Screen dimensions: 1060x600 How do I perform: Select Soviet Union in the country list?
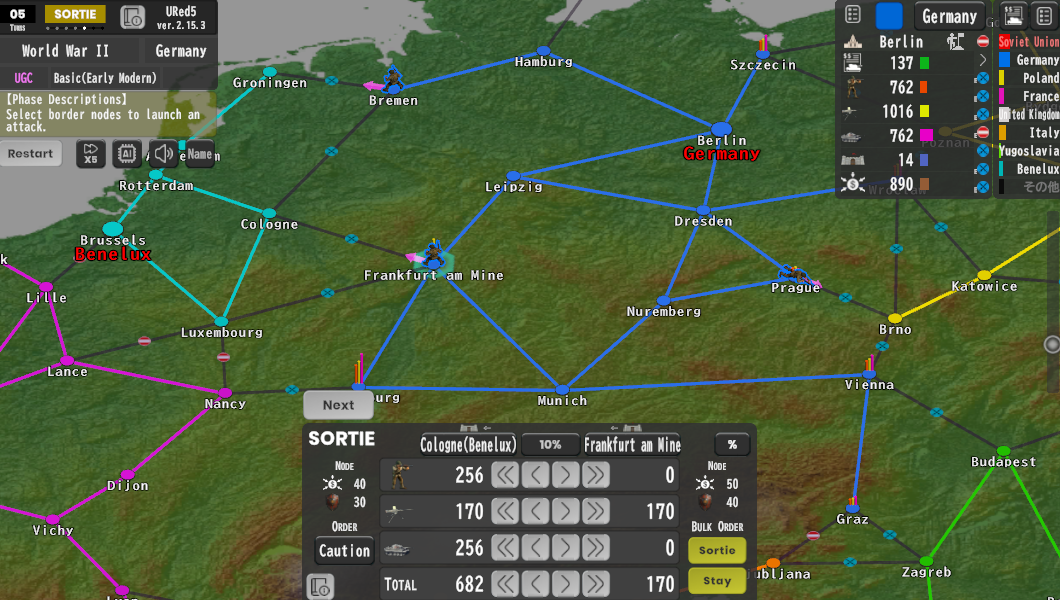pos(1029,42)
